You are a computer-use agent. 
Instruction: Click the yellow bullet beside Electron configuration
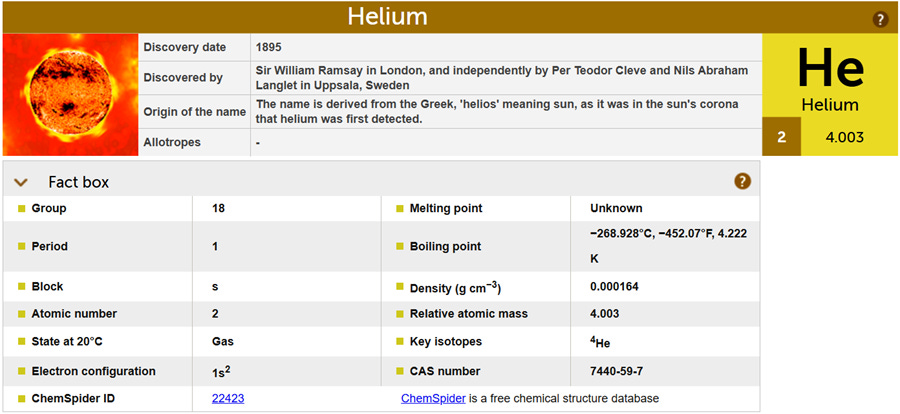click(22, 372)
